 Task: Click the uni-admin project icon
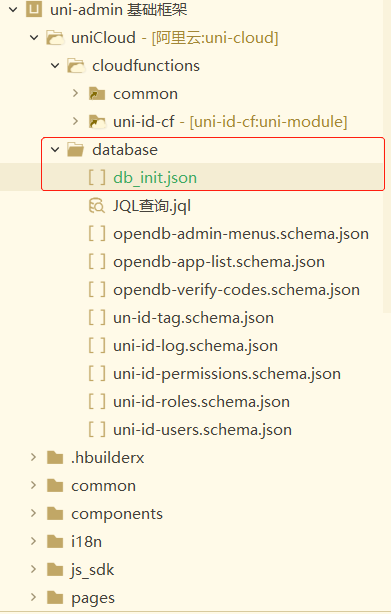tap(34, 9)
